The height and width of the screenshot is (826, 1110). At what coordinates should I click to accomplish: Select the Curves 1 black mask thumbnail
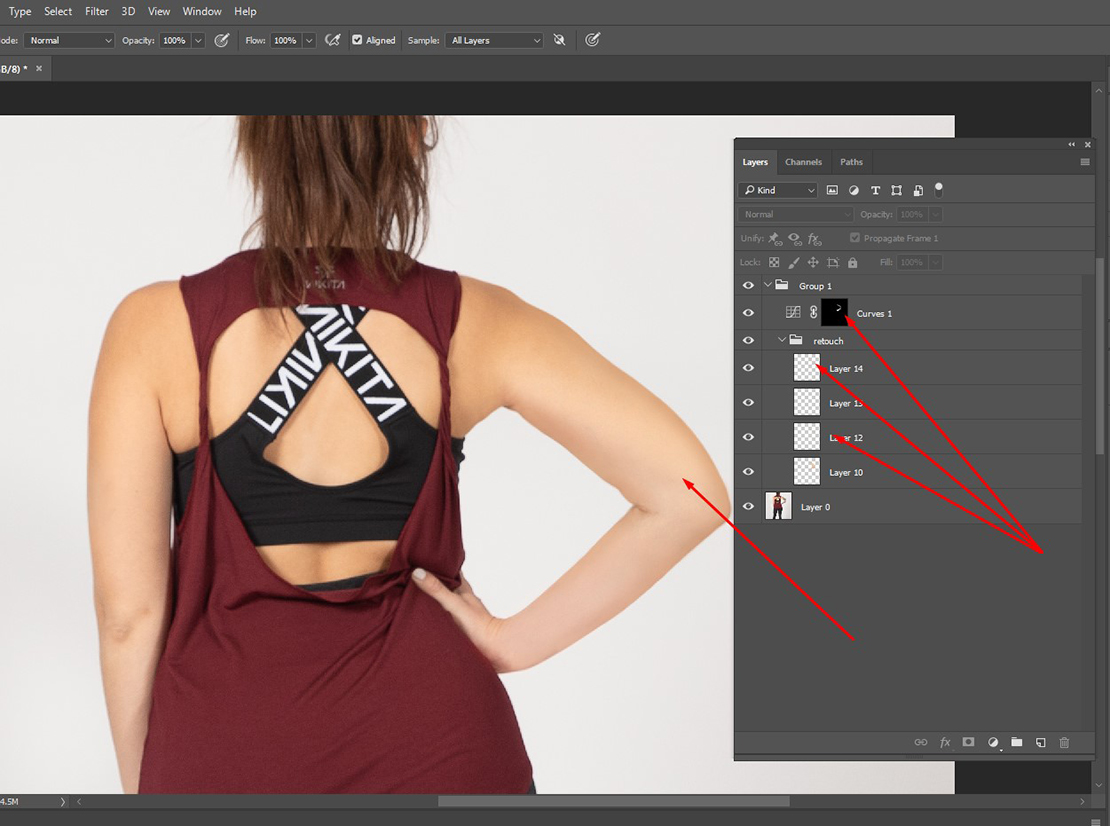pyautogui.click(x=835, y=313)
